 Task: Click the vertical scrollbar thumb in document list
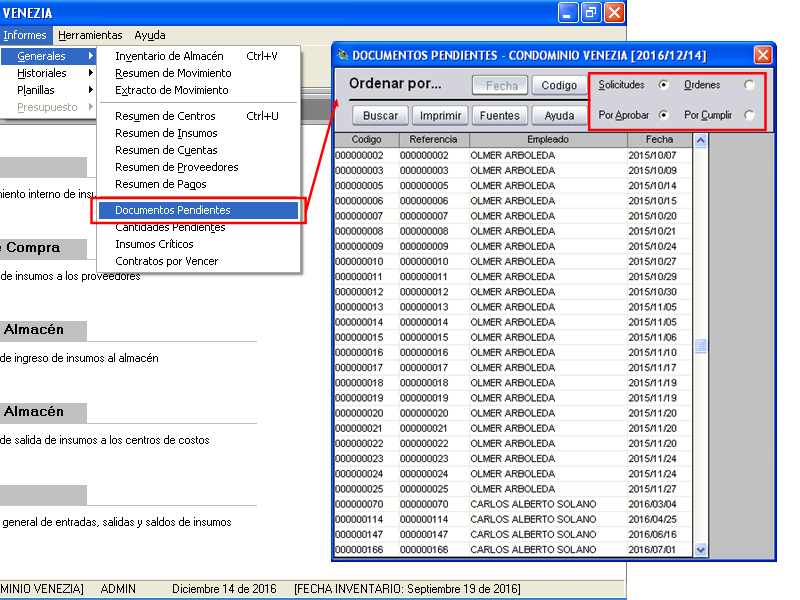701,345
